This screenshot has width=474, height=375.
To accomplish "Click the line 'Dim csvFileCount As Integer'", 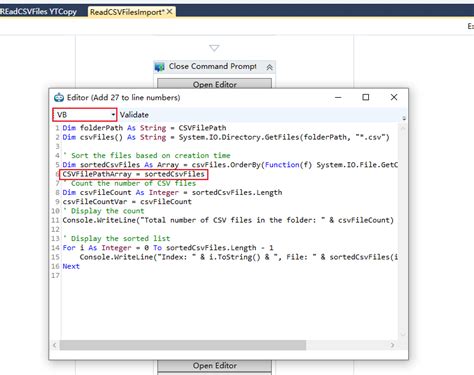I will (172, 193).
